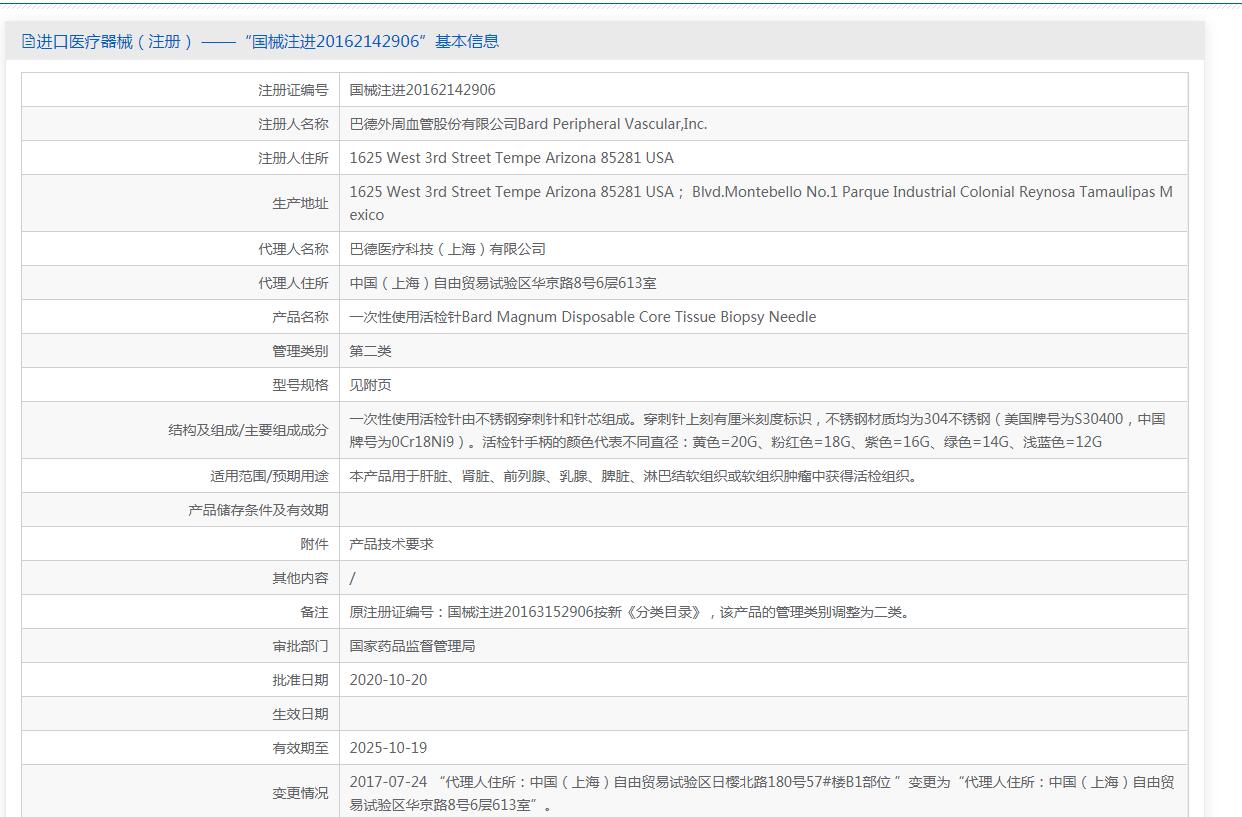
Task: Click the 注册人住所 address value
Action: [511, 158]
